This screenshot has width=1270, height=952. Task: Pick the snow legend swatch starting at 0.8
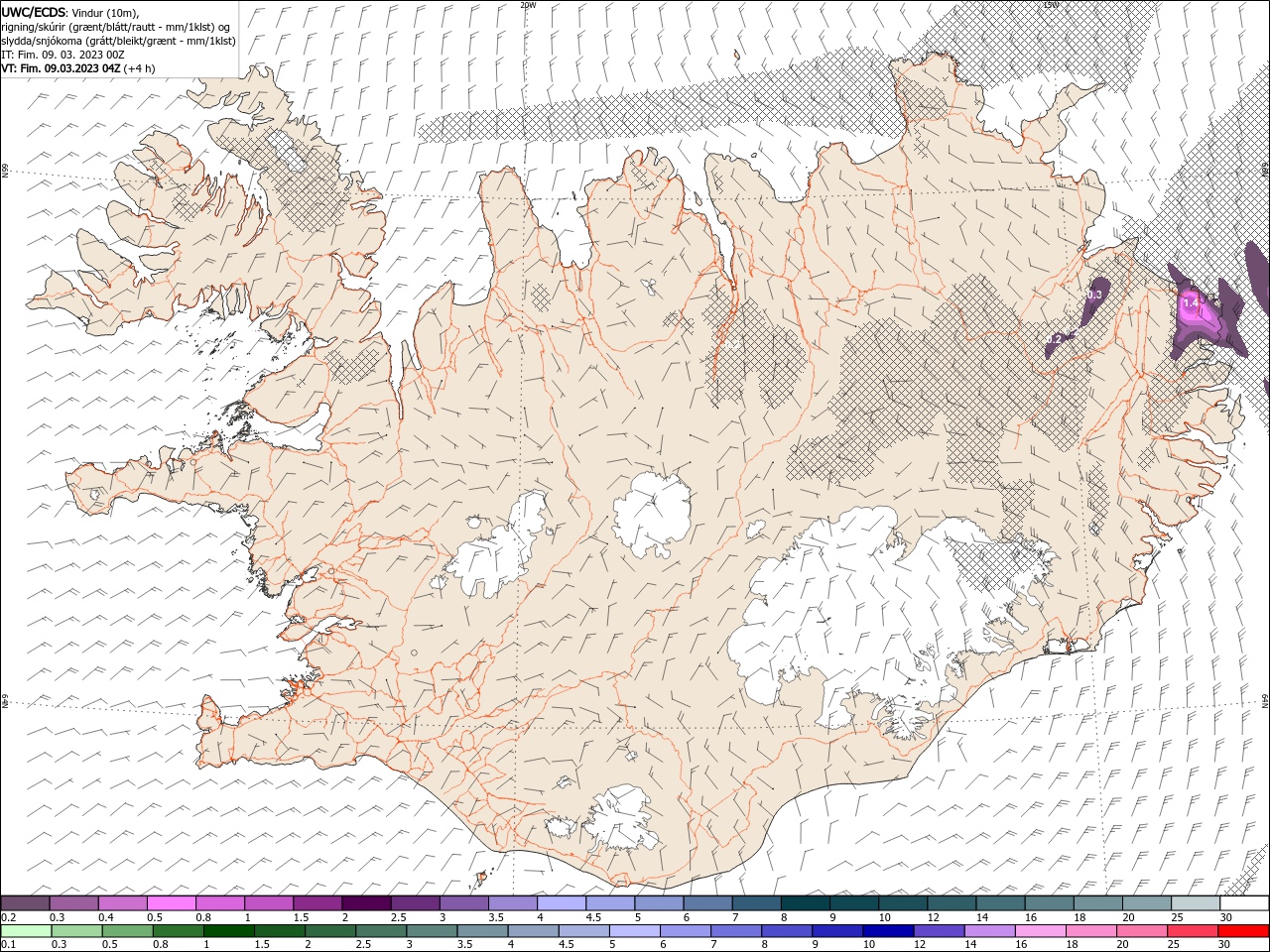219,902
